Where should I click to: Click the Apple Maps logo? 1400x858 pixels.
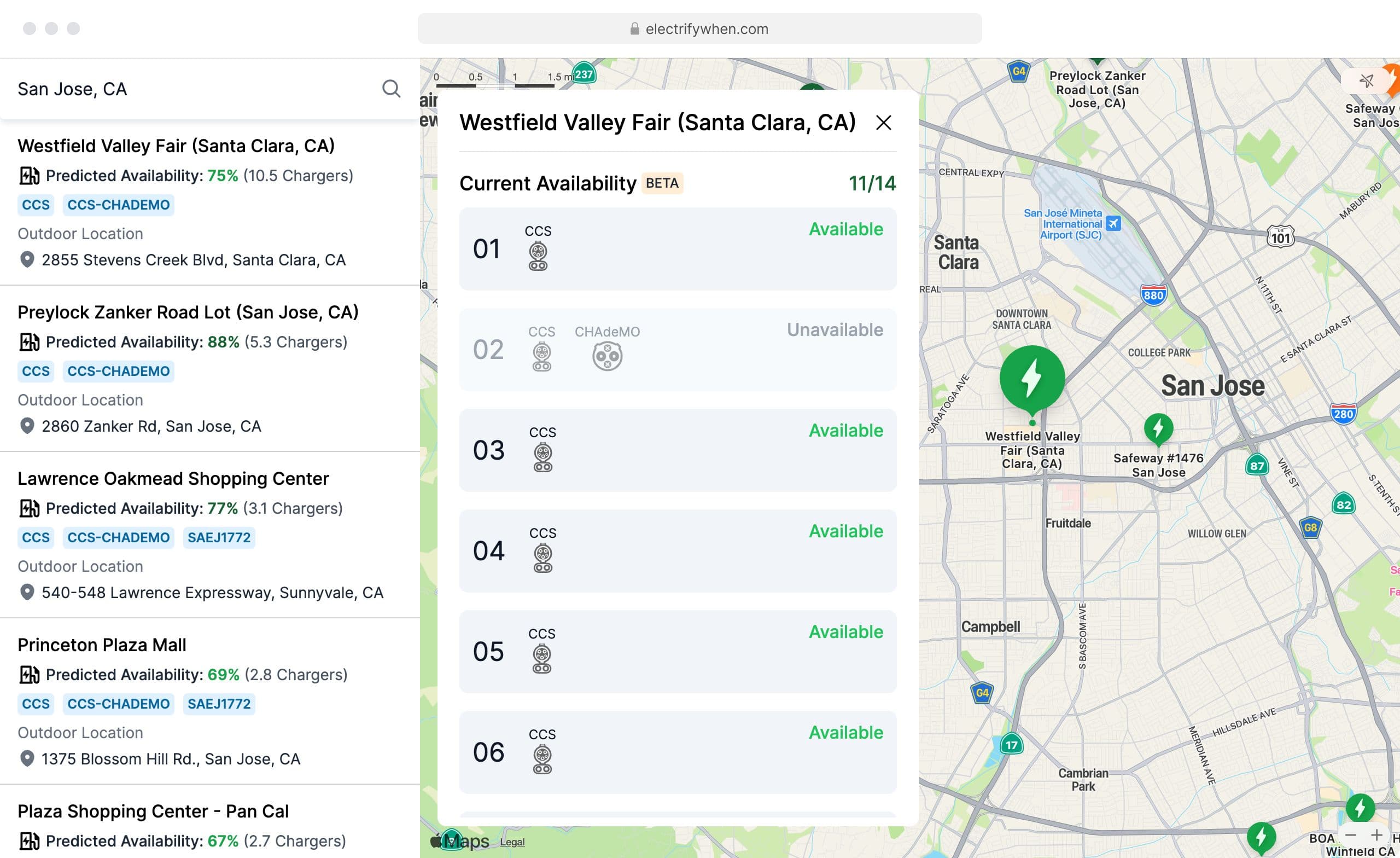point(460,841)
